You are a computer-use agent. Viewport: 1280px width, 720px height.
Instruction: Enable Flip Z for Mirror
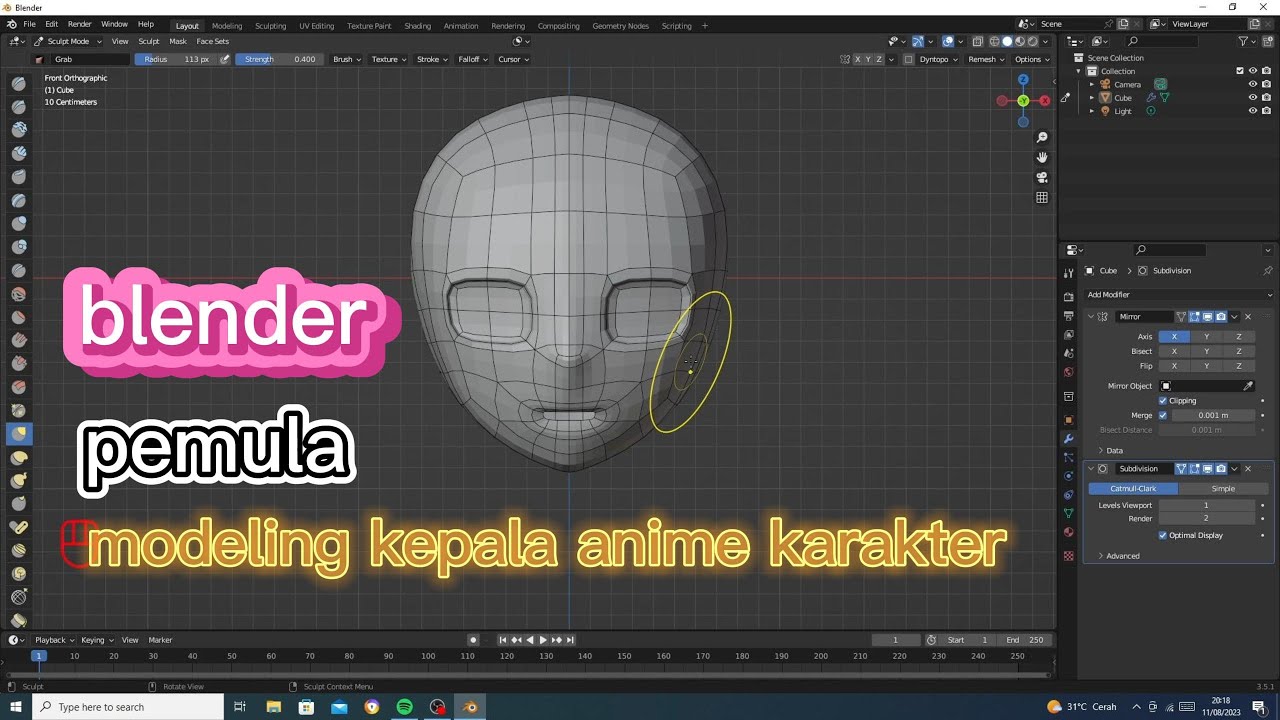click(1238, 366)
